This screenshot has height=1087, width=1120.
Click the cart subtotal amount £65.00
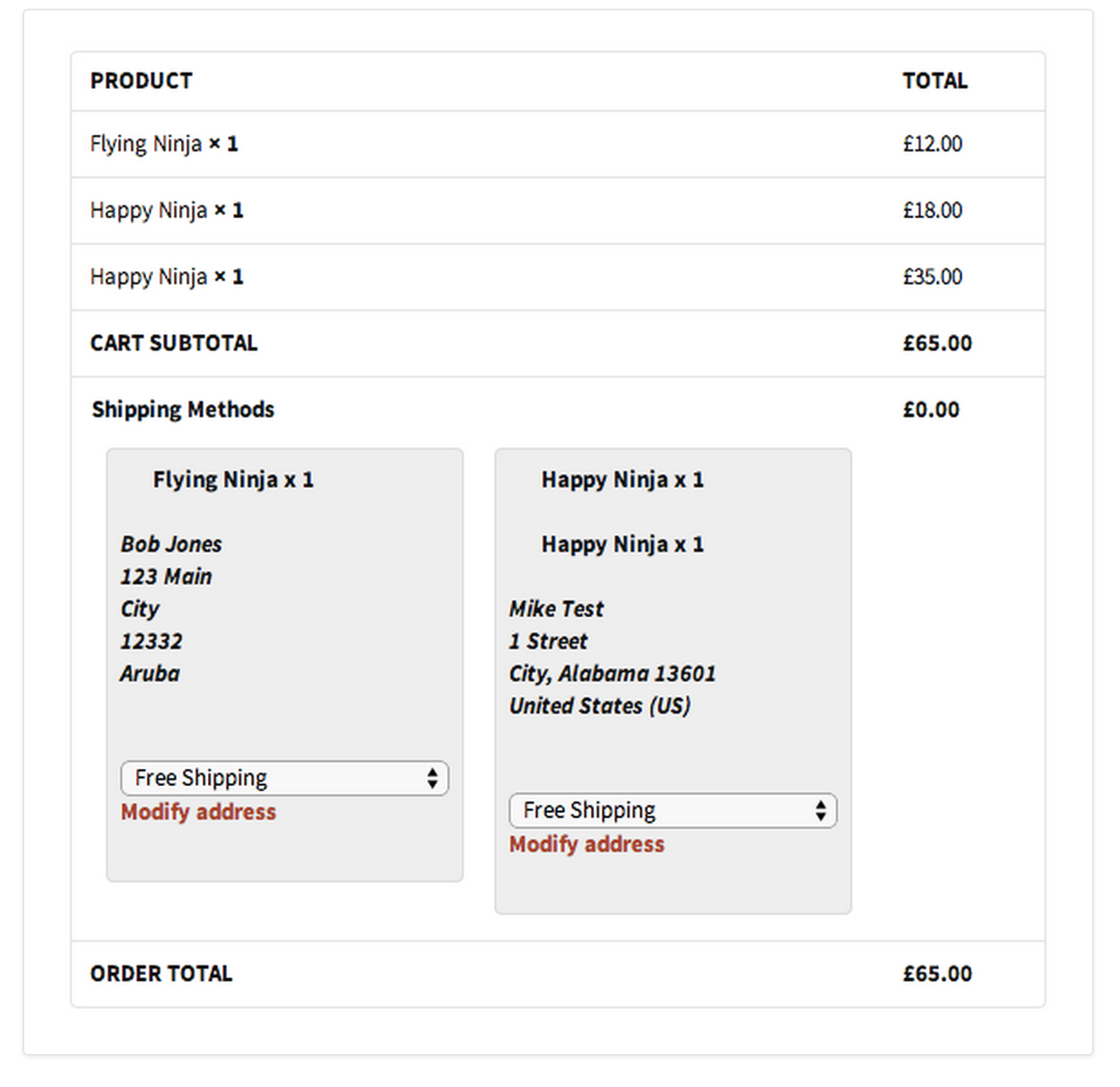937,343
